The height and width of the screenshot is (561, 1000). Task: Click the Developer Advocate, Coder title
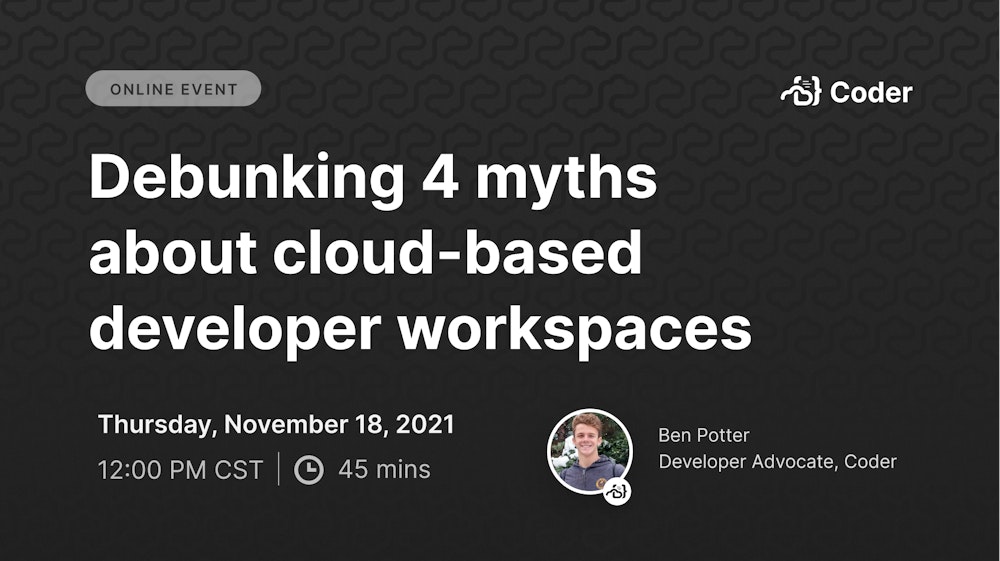pos(777,462)
